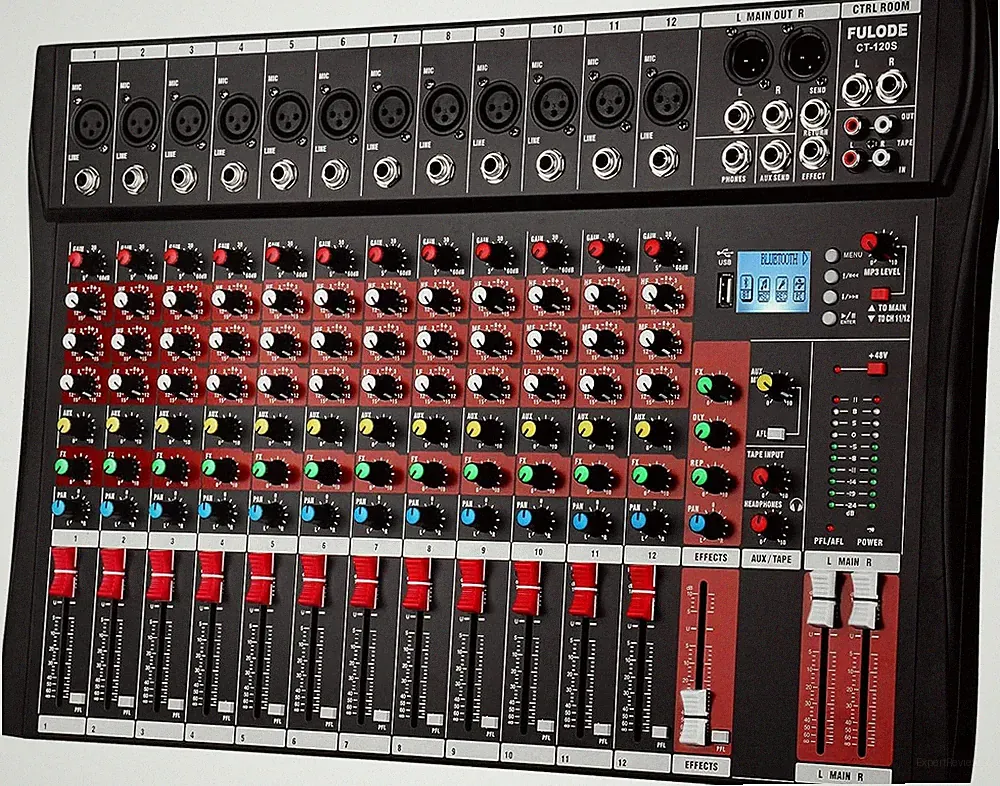The width and height of the screenshot is (1000, 786).
Task: Click the LF equalizer knob on channel 5
Action: [270, 385]
